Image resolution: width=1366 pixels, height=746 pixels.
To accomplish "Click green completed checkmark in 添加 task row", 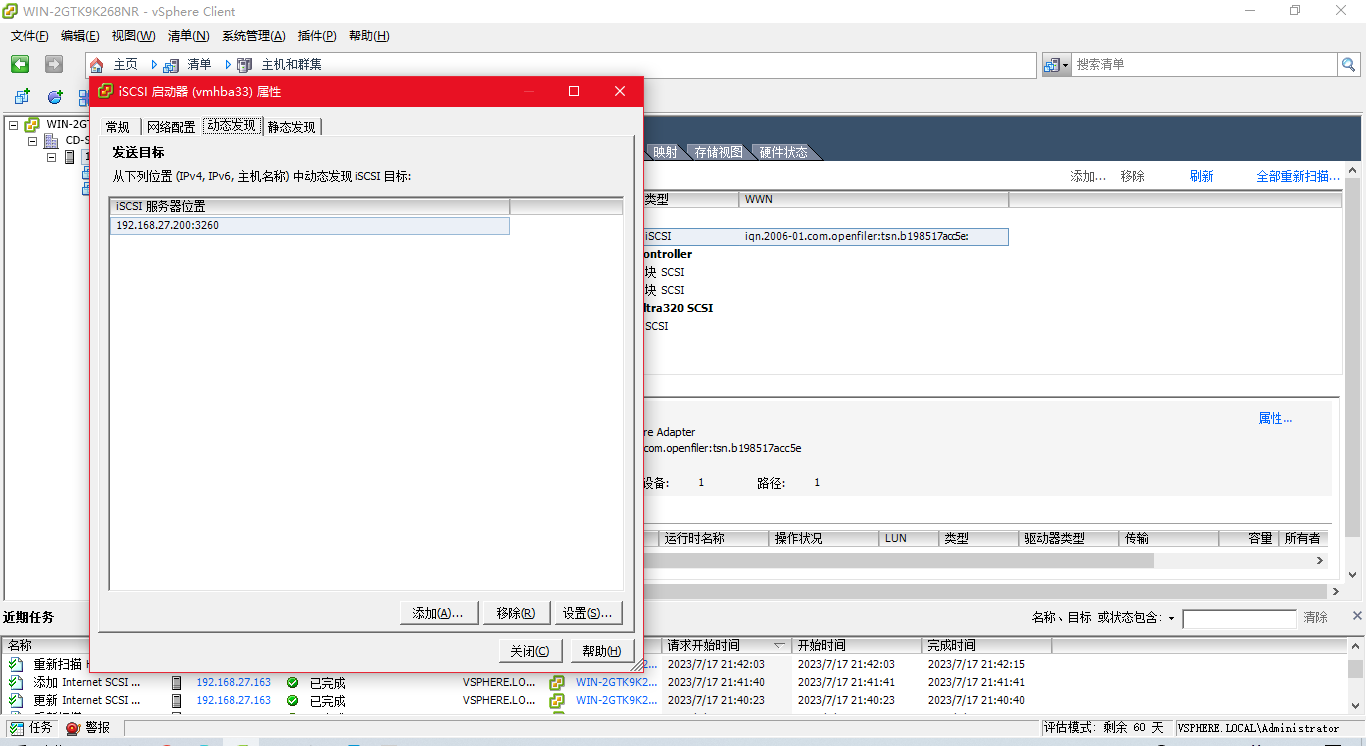I will (x=292, y=682).
